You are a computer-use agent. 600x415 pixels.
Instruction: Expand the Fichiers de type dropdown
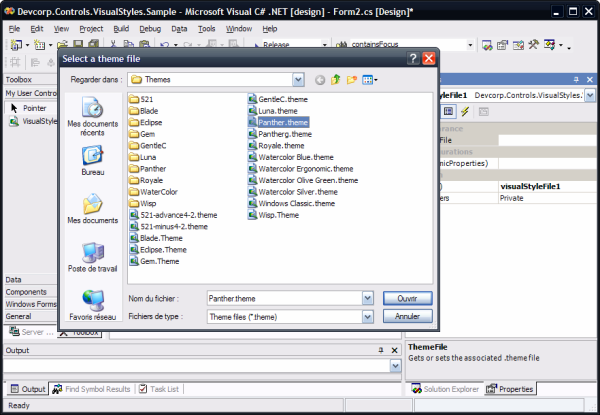[367, 316]
